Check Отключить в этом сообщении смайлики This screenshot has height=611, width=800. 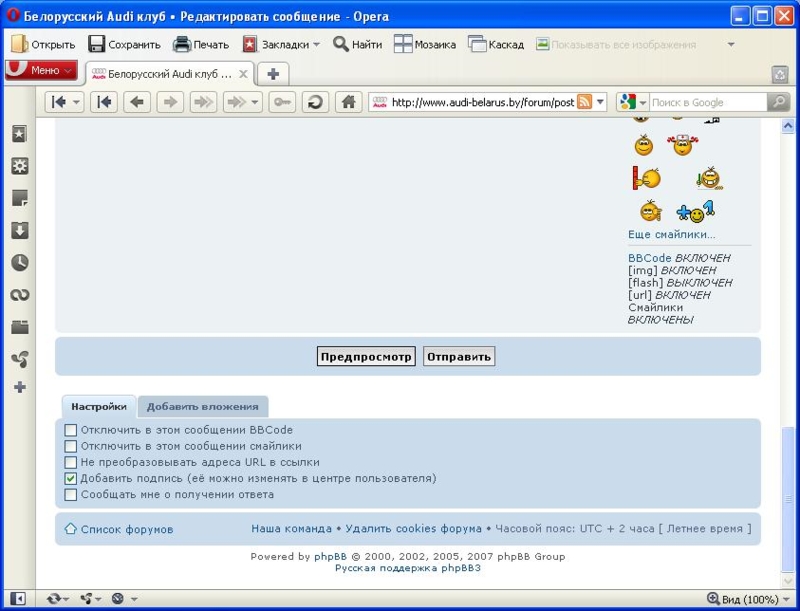click(70, 446)
